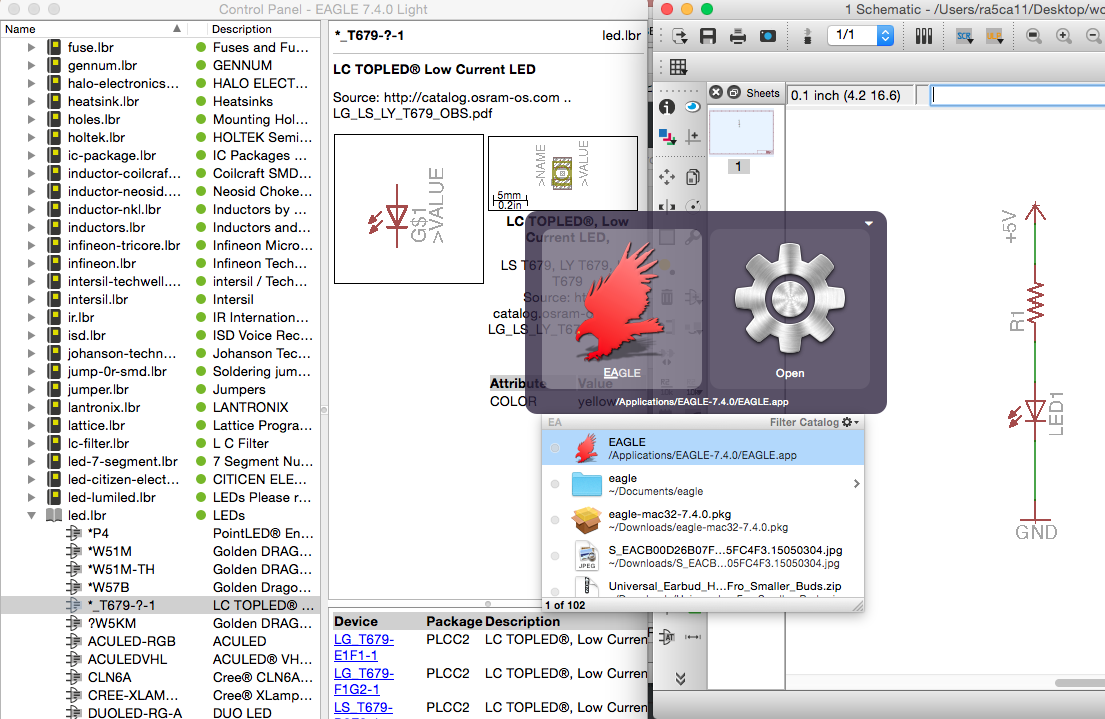Expand the gennum.lbr library
The width and height of the screenshot is (1105, 719).
[31, 66]
